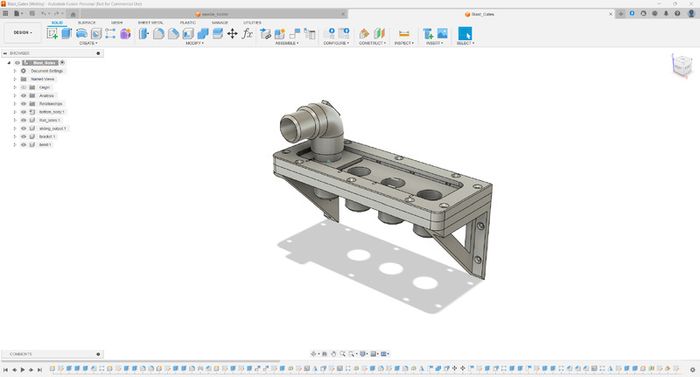
Task: Open the Data Panel grid icon
Action: [5, 13]
